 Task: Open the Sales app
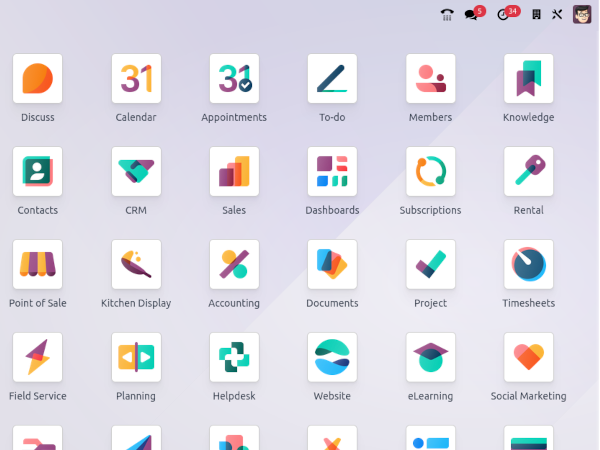point(234,171)
